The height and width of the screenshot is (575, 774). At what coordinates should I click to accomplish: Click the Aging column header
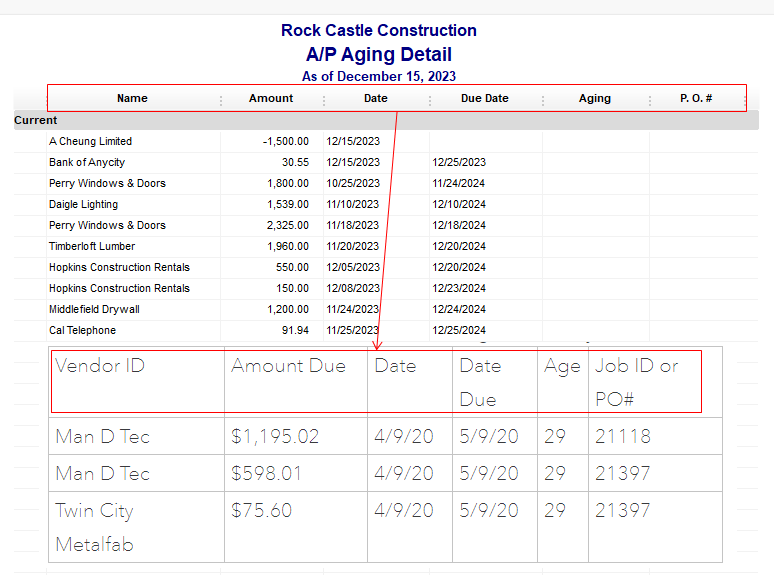[x=594, y=98]
